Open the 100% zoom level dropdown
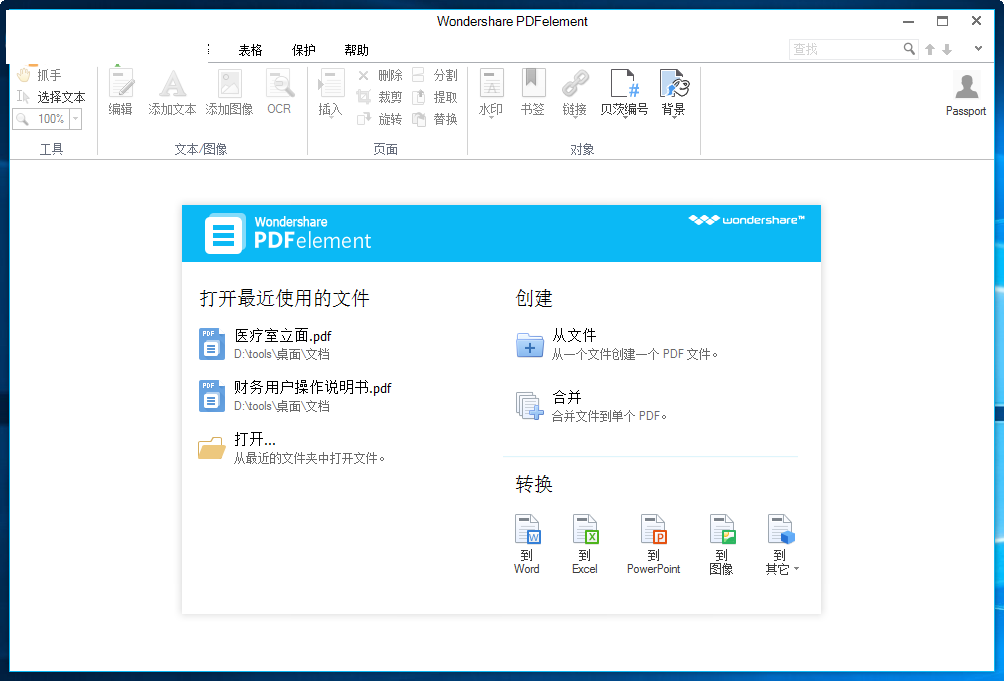The width and height of the screenshot is (1004, 681). [76, 119]
